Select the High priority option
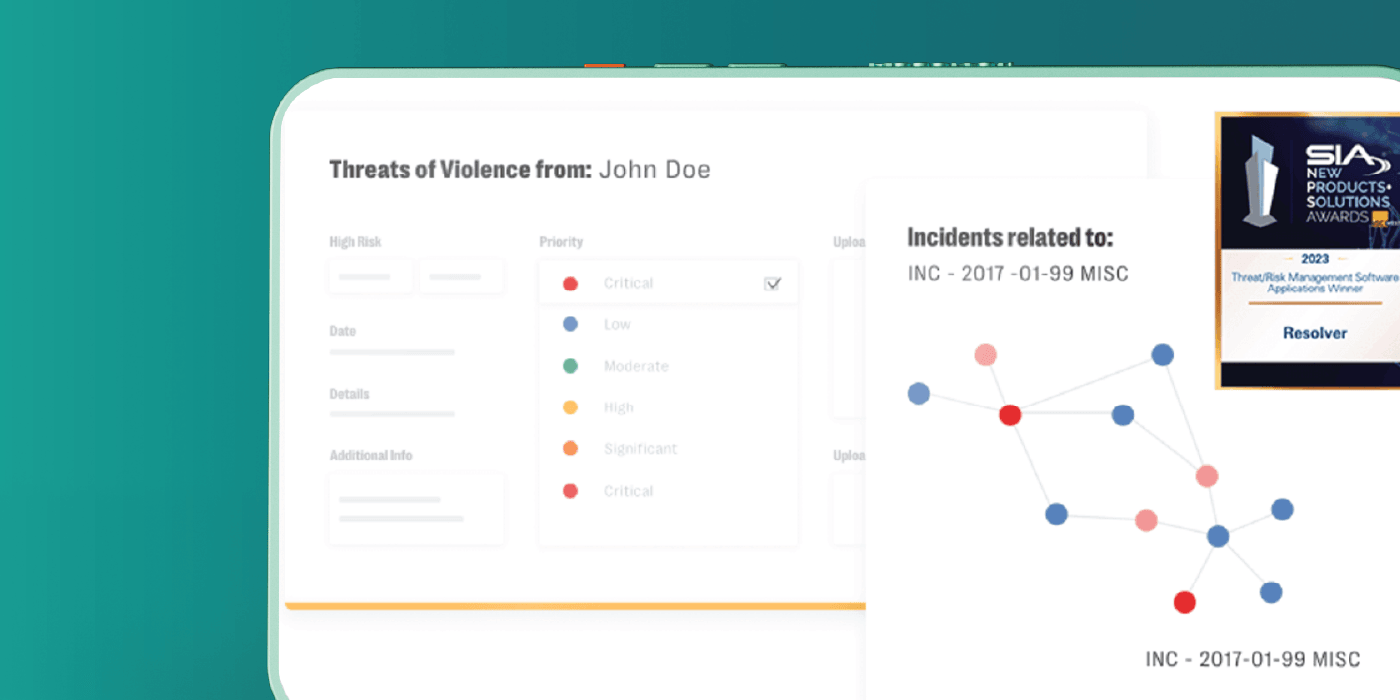 (618, 407)
